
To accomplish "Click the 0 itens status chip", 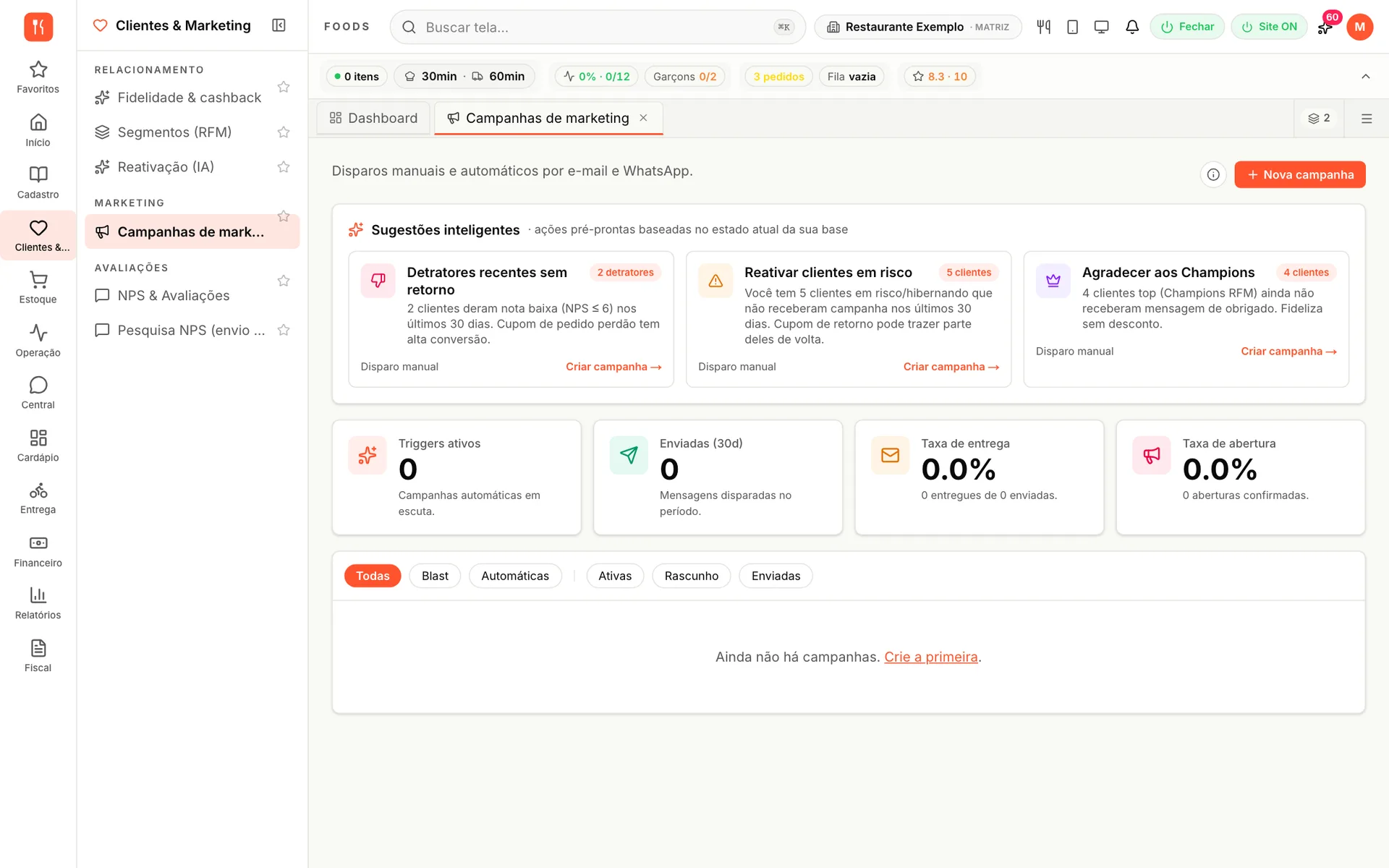I will coord(357,76).
